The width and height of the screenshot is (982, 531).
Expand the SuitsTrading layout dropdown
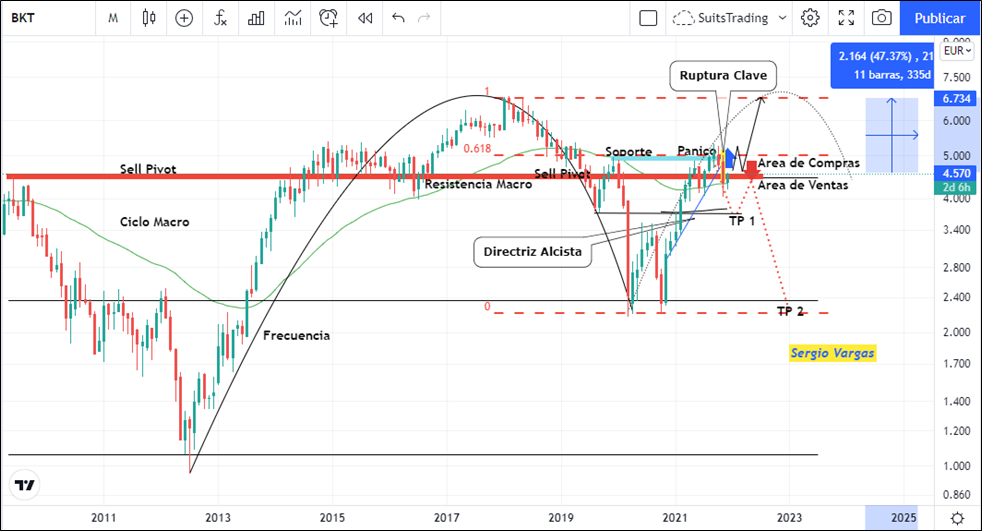(782, 18)
